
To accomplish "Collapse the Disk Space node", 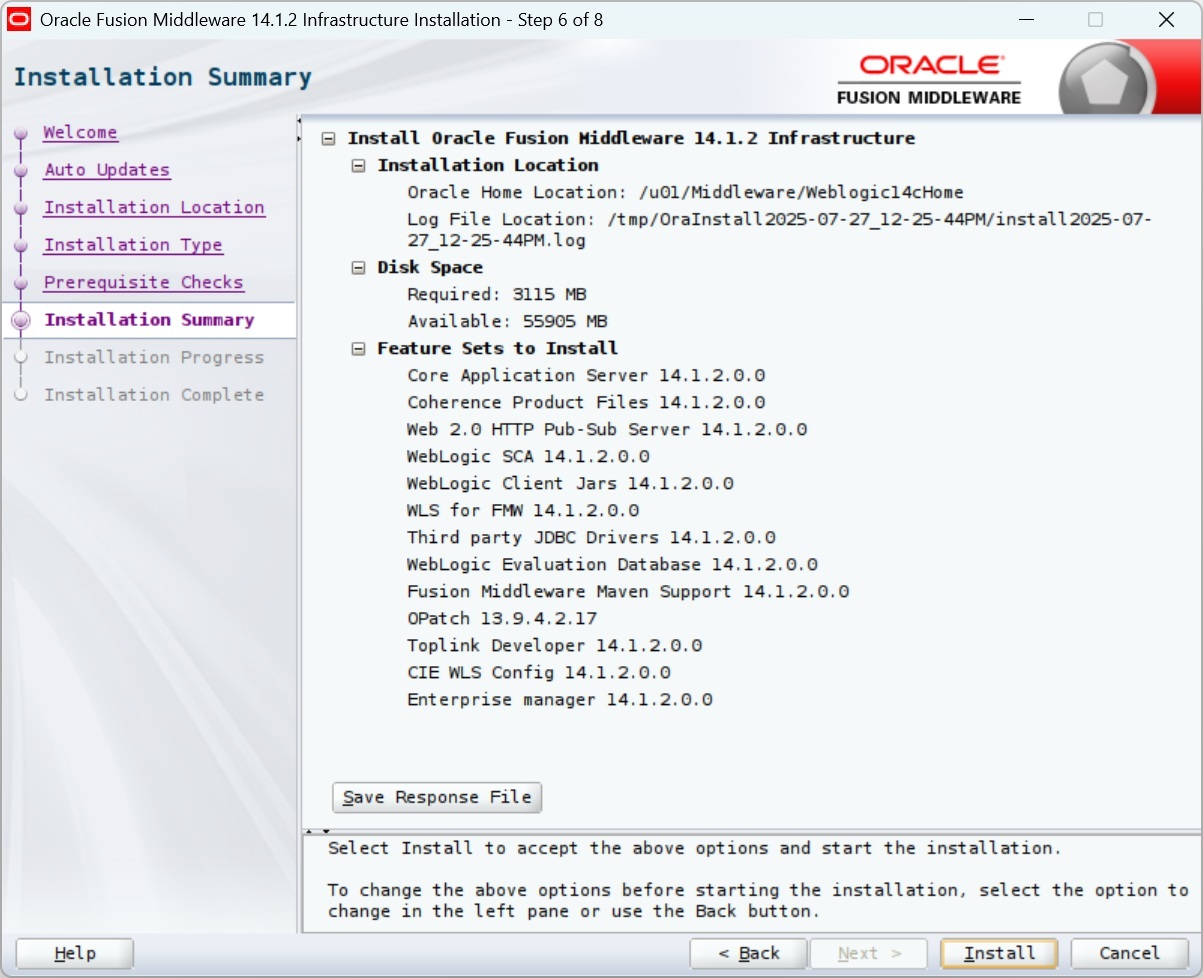I will pos(358,268).
